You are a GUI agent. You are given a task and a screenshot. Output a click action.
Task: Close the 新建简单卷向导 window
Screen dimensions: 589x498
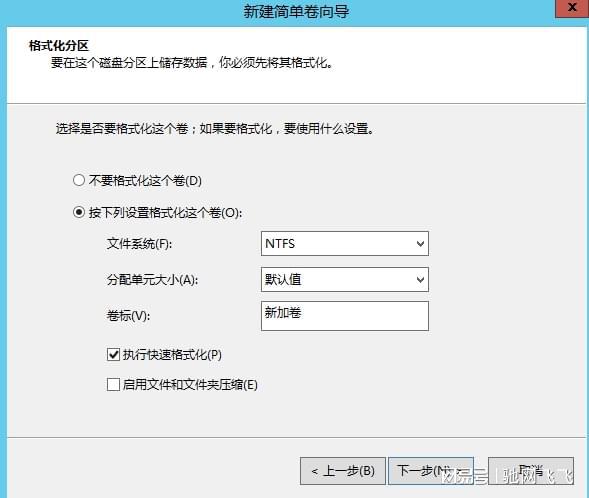point(572,8)
